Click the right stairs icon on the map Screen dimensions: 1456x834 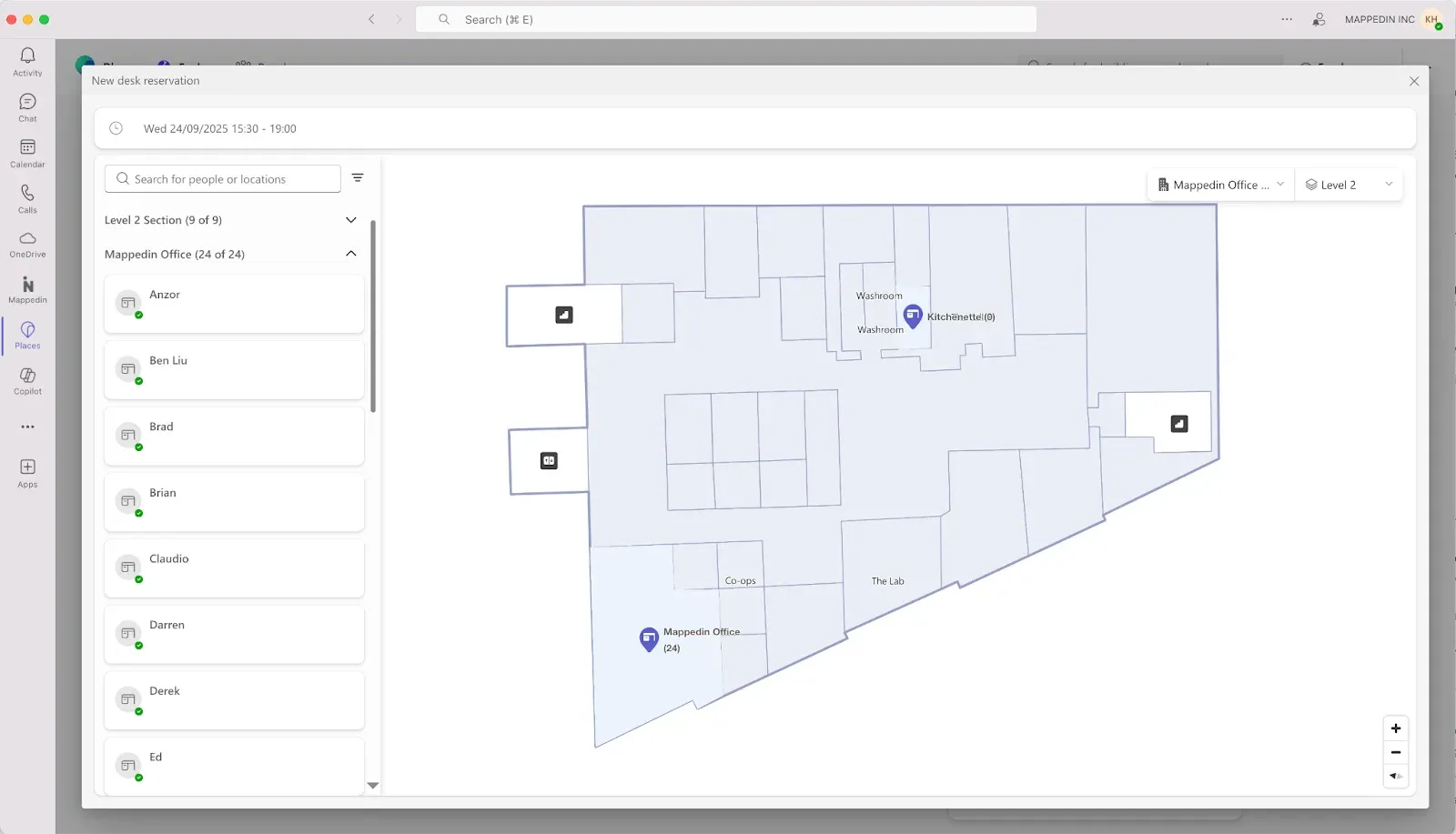point(1179,424)
